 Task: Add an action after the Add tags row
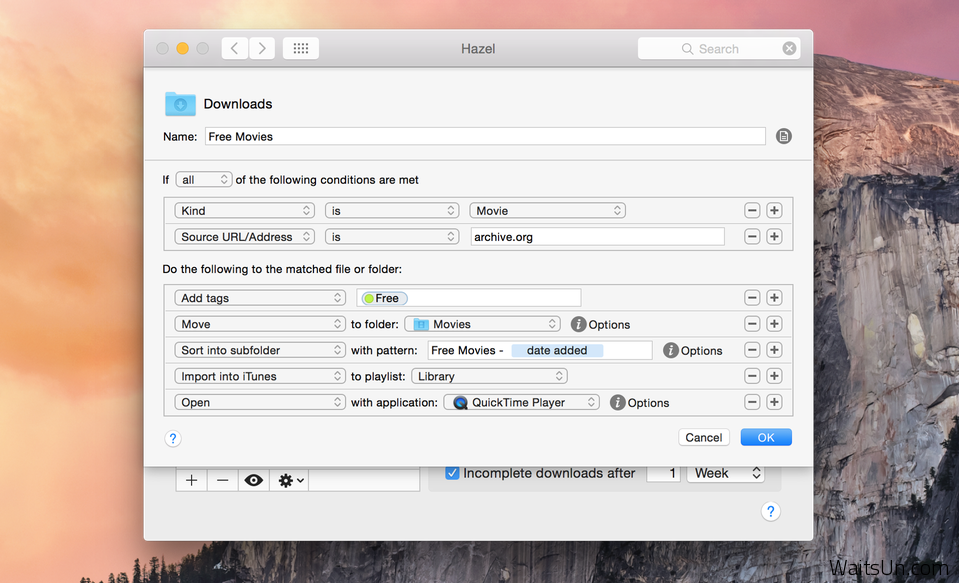[774, 298]
